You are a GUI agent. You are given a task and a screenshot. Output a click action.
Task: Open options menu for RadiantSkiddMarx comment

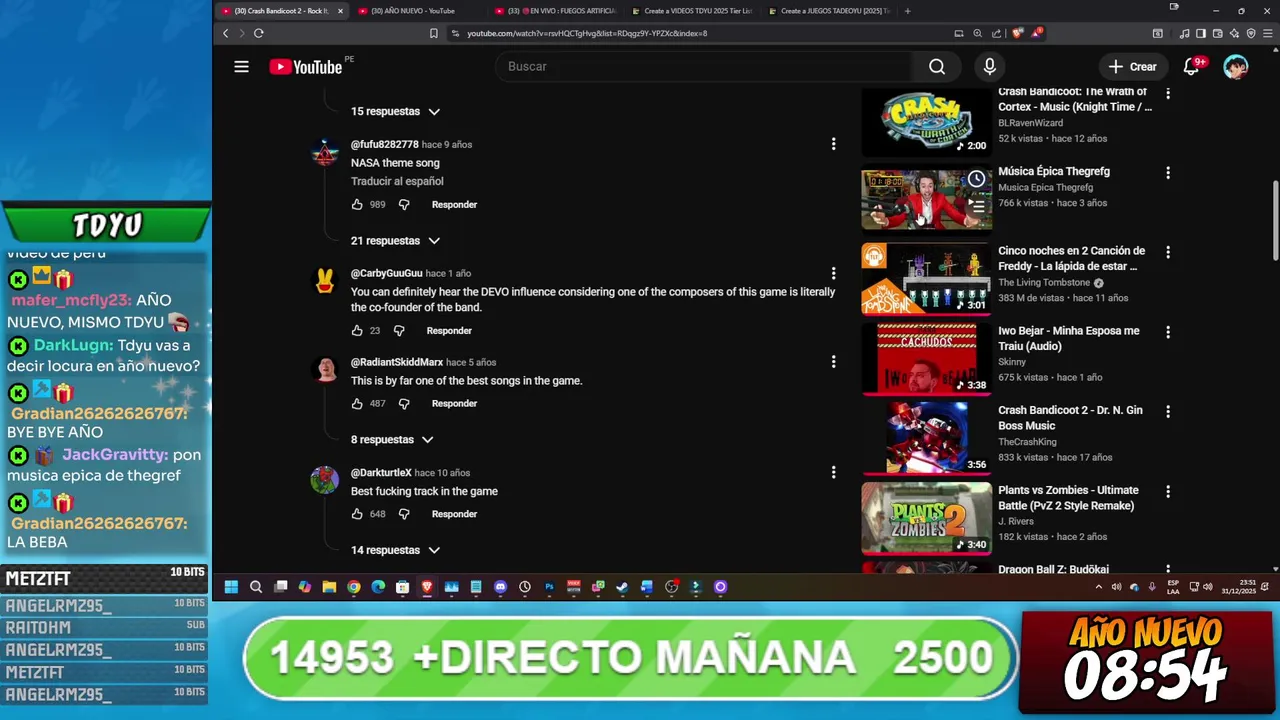click(833, 362)
